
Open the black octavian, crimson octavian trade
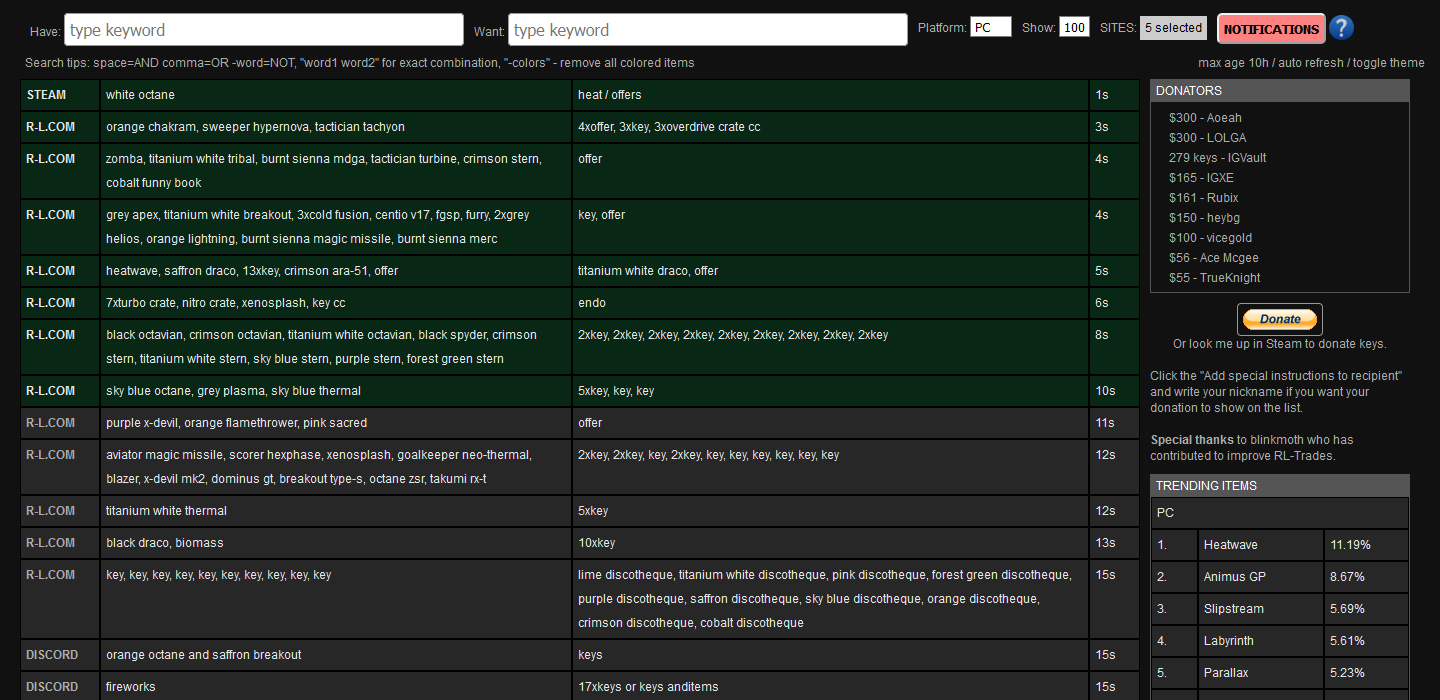(336, 347)
